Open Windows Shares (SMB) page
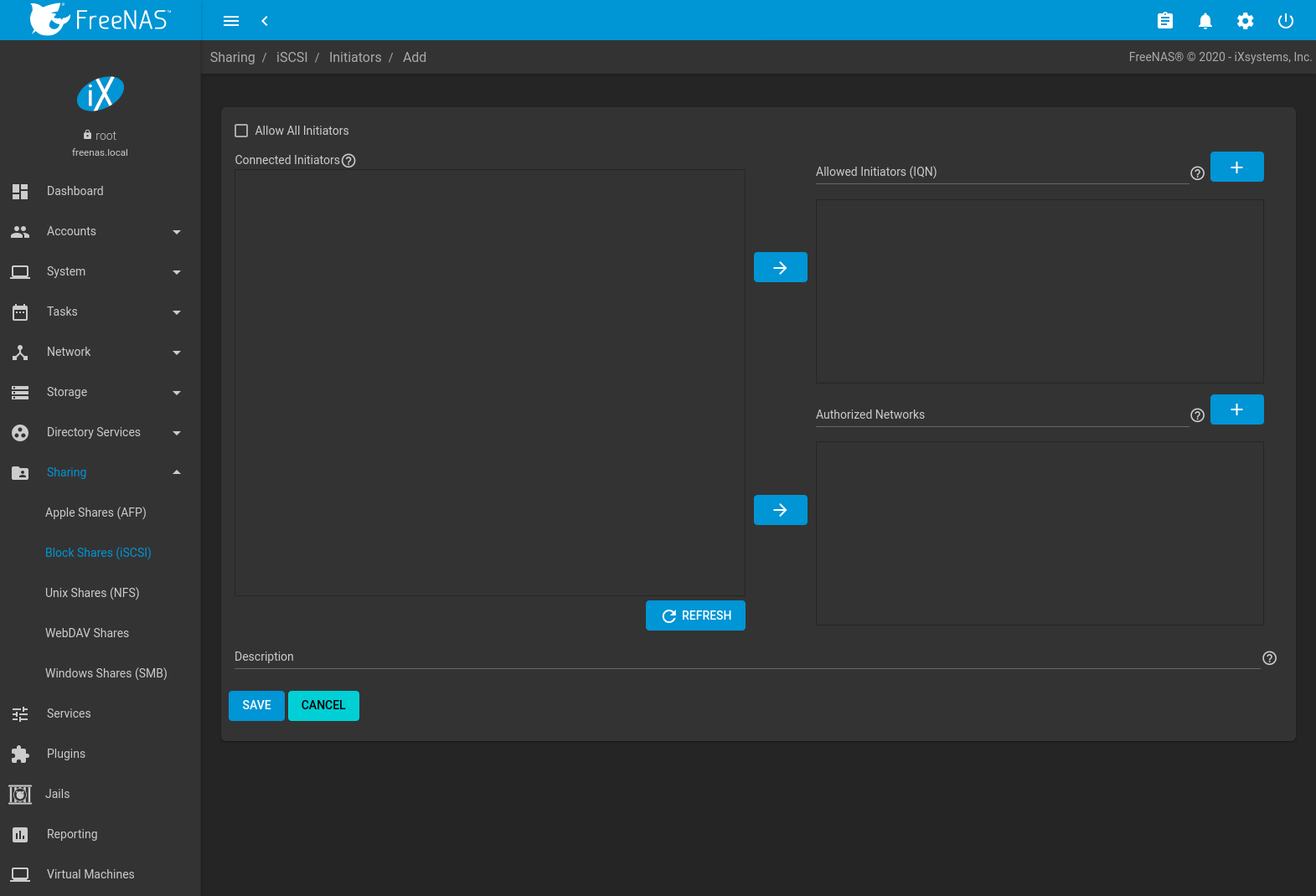This screenshot has width=1316, height=896. click(x=106, y=673)
